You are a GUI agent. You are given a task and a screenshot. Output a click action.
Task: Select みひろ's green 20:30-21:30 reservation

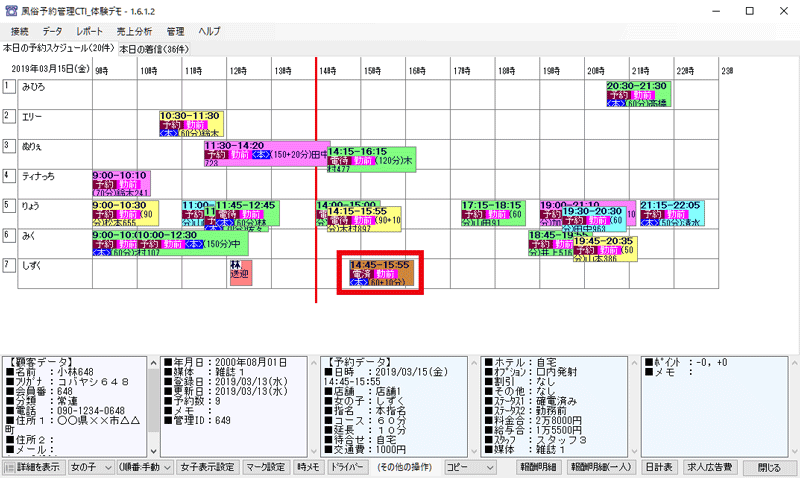pos(638,93)
